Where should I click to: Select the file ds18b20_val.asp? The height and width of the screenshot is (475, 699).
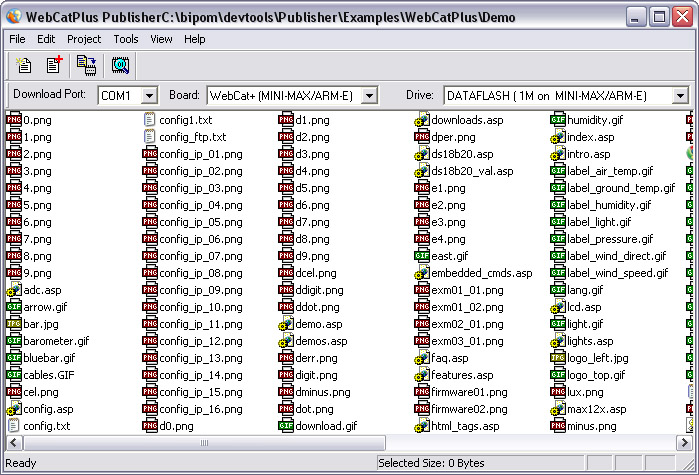[x=472, y=171]
